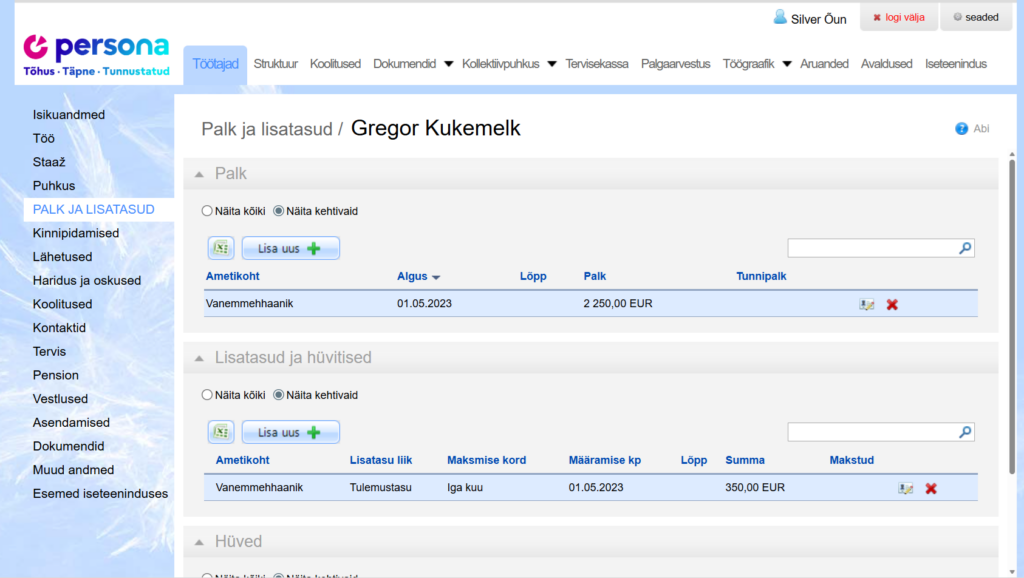The image size is (1024, 578).
Task: Open the Palgaarvestus tab
Action: click(675, 64)
